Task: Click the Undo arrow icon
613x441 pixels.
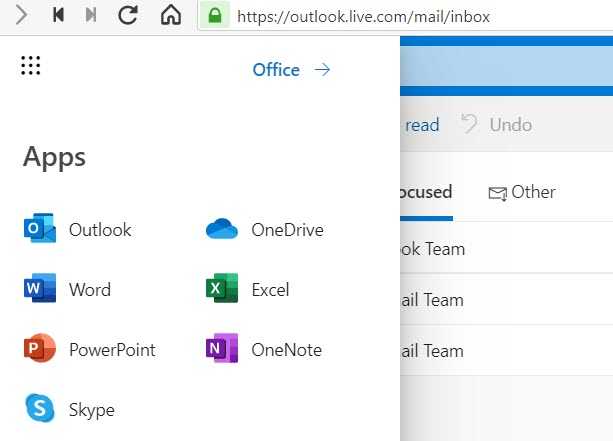Action: (x=469, y=124)
